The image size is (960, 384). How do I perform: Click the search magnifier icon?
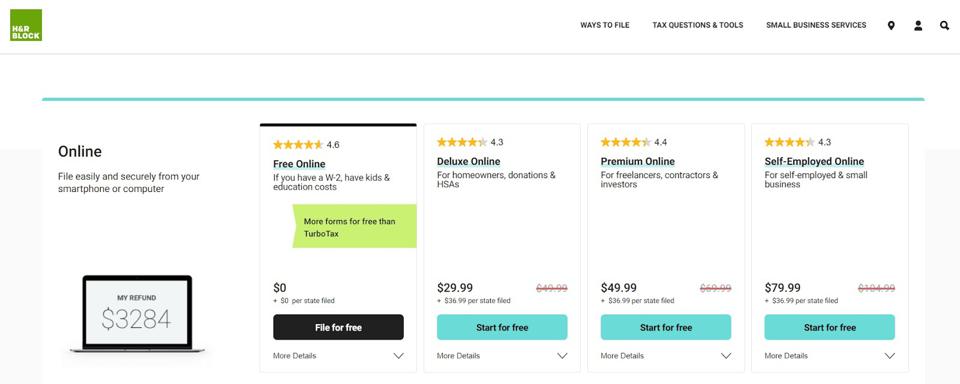[x=945, y=25]
